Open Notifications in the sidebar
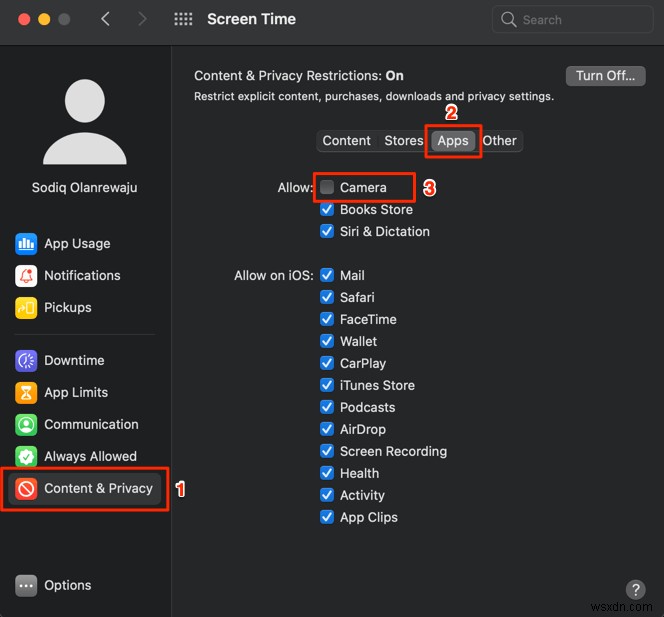This screenshot has height=617, width=664. point(85,276)
